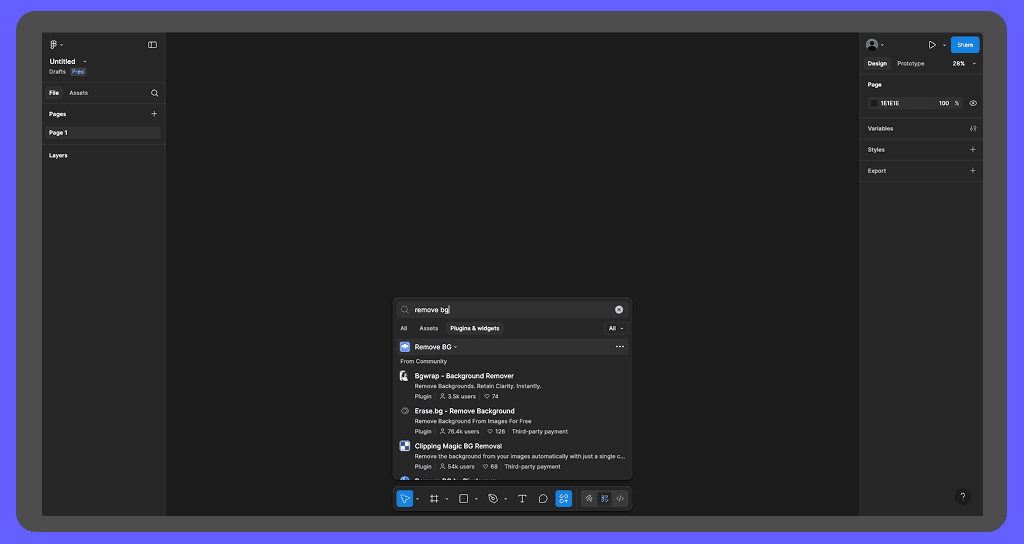Switch to the Prototype tab
Screen dimensions: 1024x544
[x=910, y=63]
